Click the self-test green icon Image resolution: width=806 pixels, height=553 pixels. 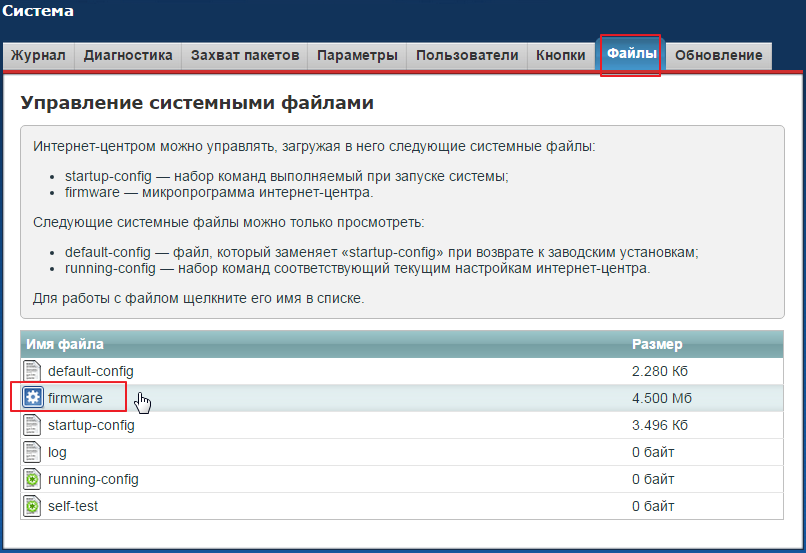[32, 506]
